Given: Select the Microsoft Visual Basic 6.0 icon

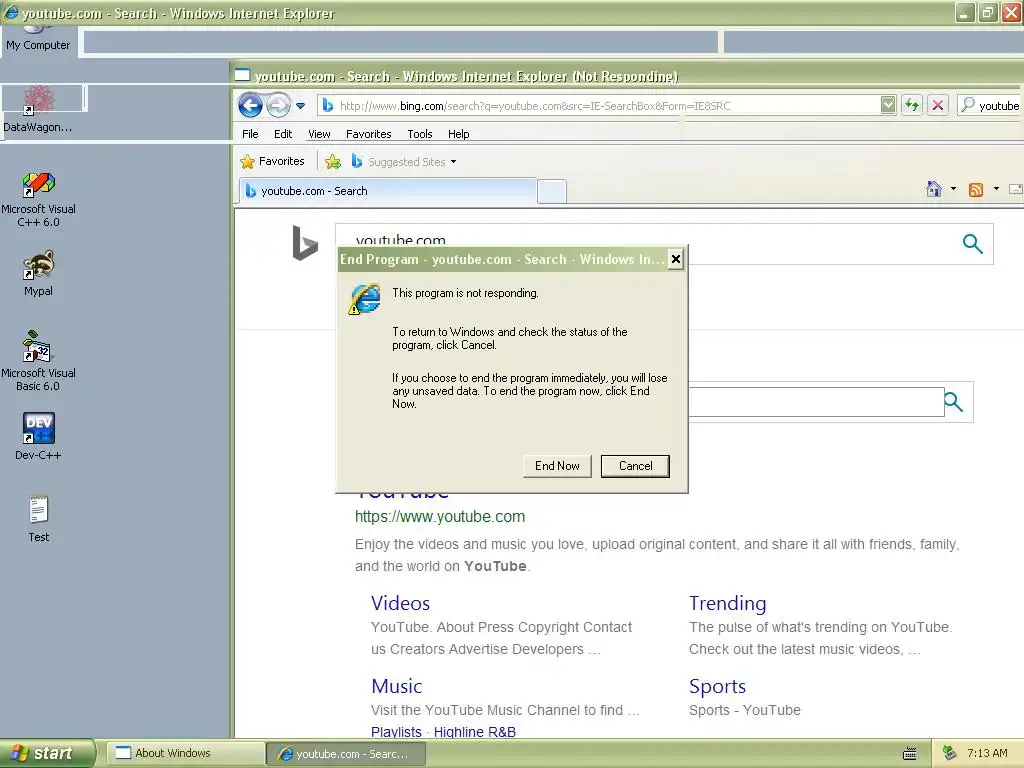Looking at the screenshot, I should (39, 361).
